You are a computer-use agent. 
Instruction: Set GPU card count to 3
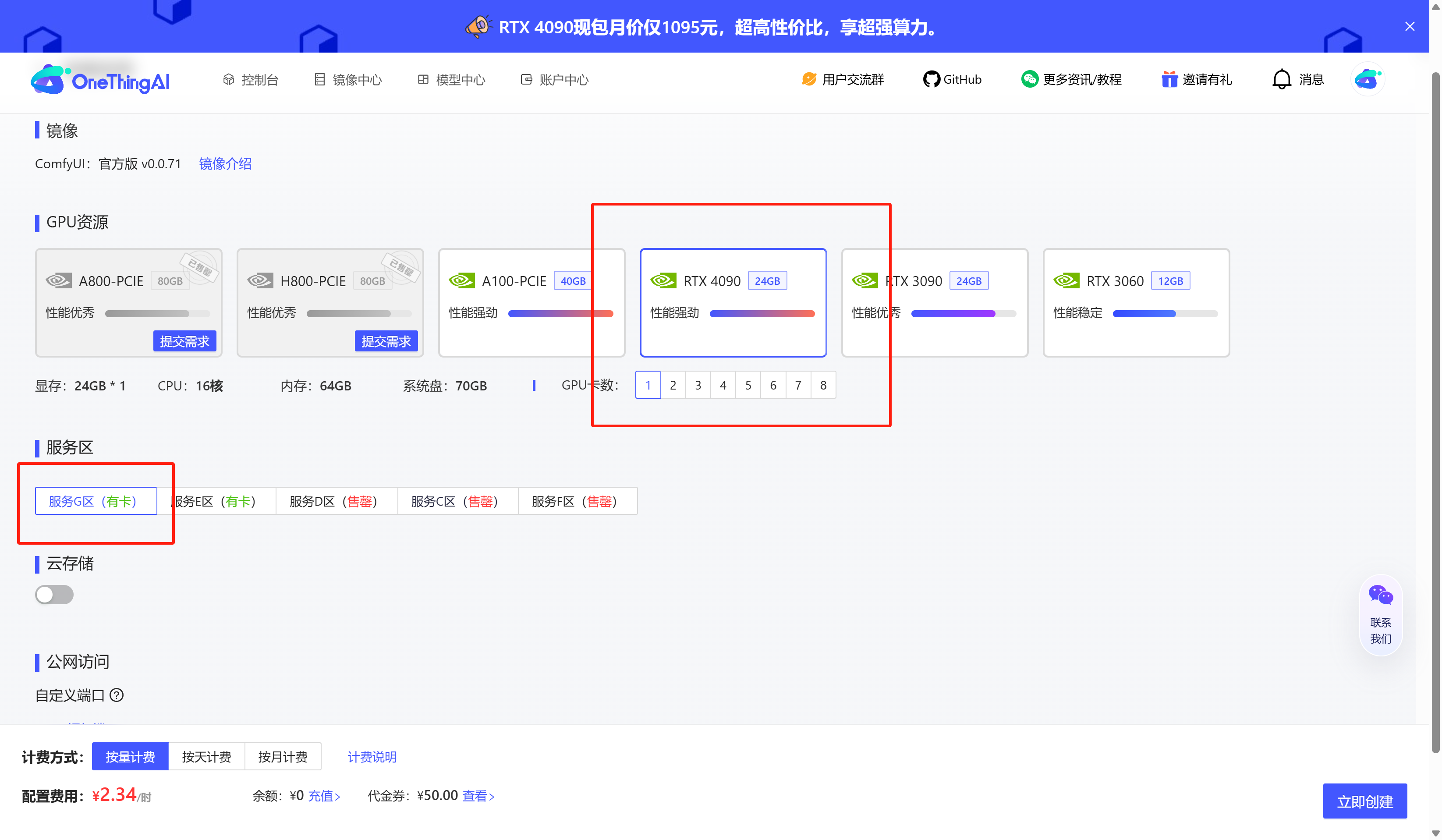pyautogui.click(x=698, y=385)
